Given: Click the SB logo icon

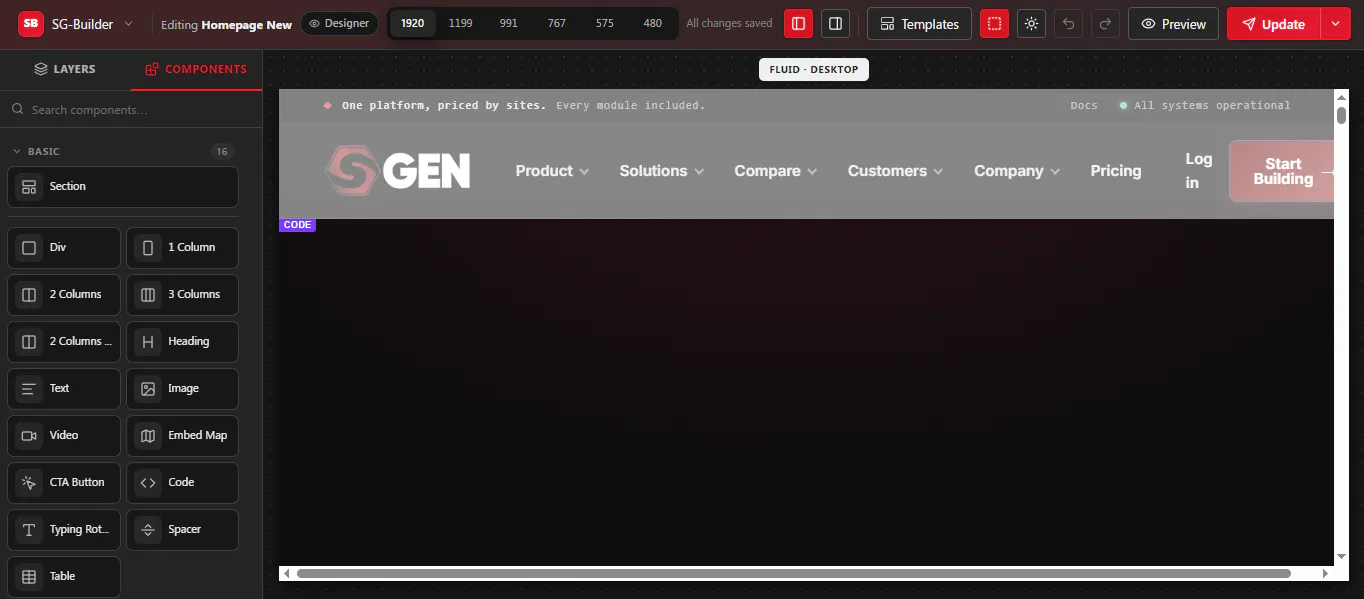Looking at the screenshot, I should (x=31, y=23).
